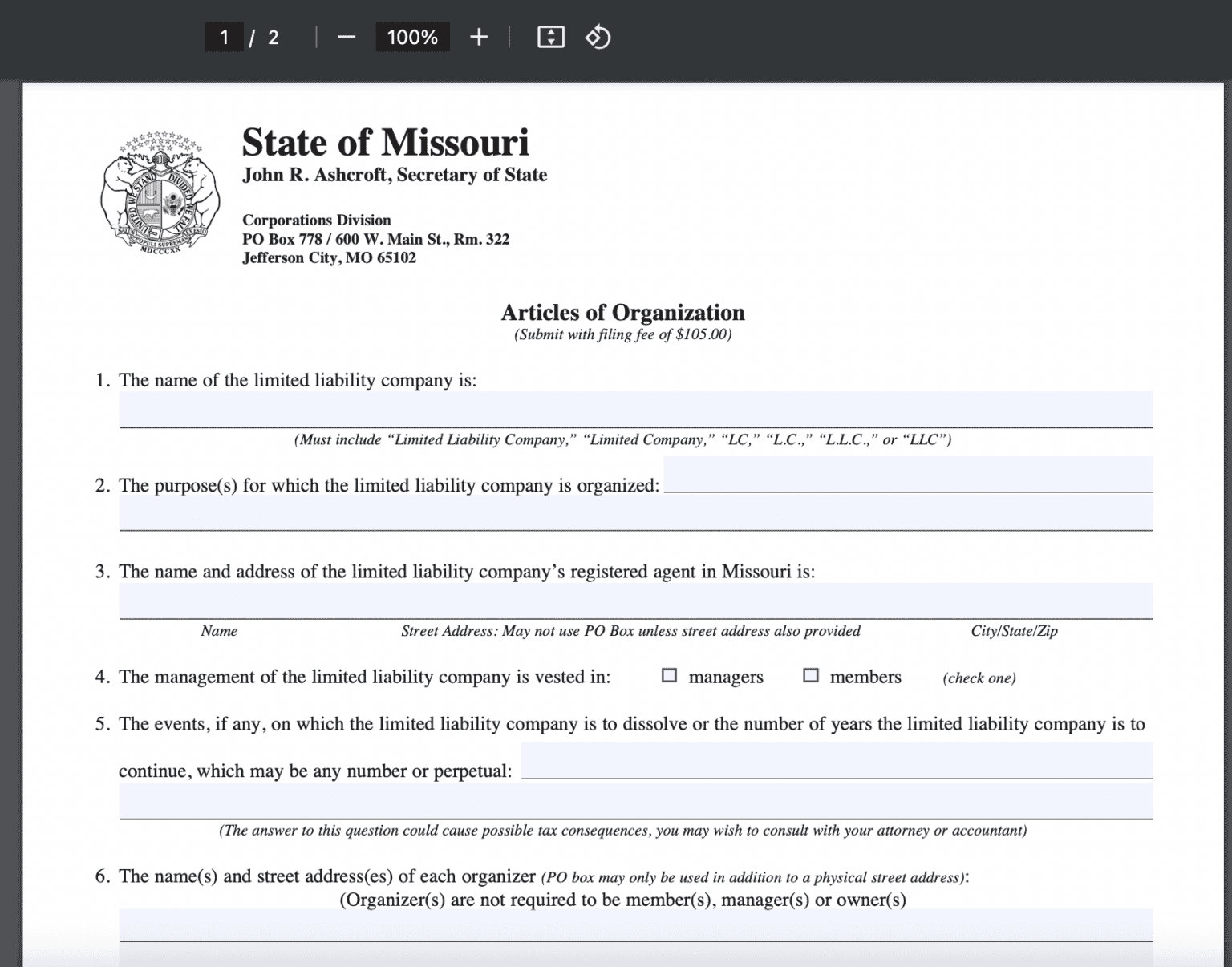Click the 'State of Missouri' title text
This screenshot has height=967, width=1232.
coord(385,143)
